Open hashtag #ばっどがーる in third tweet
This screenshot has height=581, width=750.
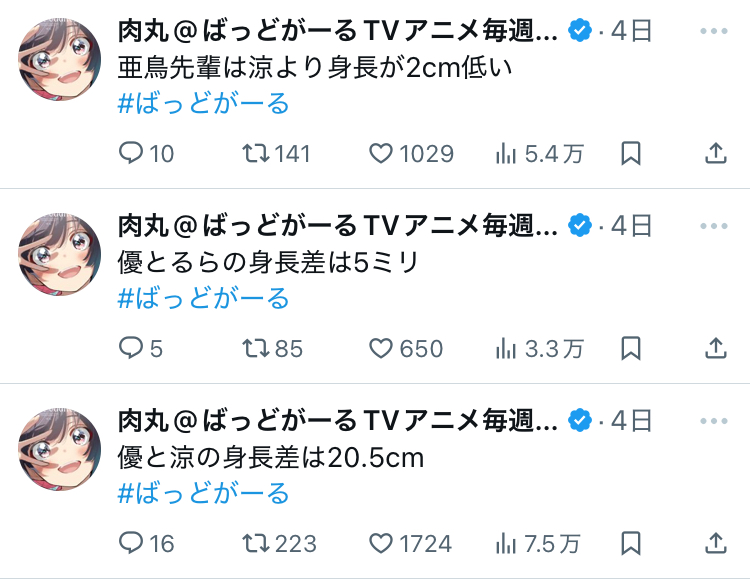[203, 493]
